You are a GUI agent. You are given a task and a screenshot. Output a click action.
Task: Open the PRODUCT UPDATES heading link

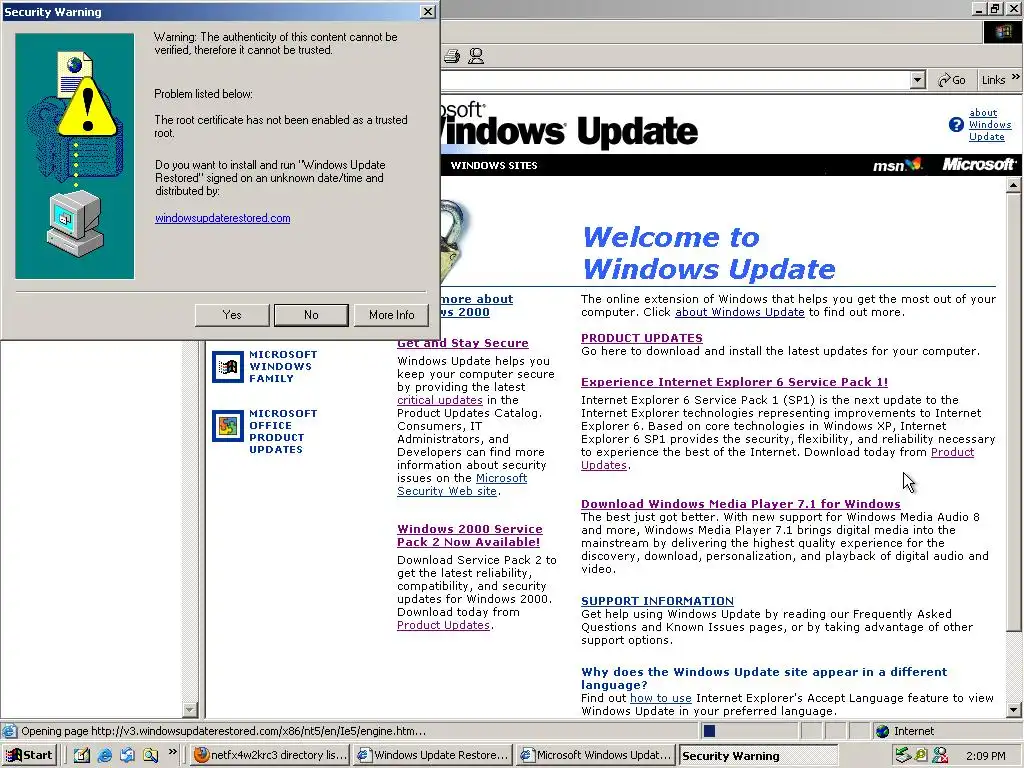click(642, 338)
